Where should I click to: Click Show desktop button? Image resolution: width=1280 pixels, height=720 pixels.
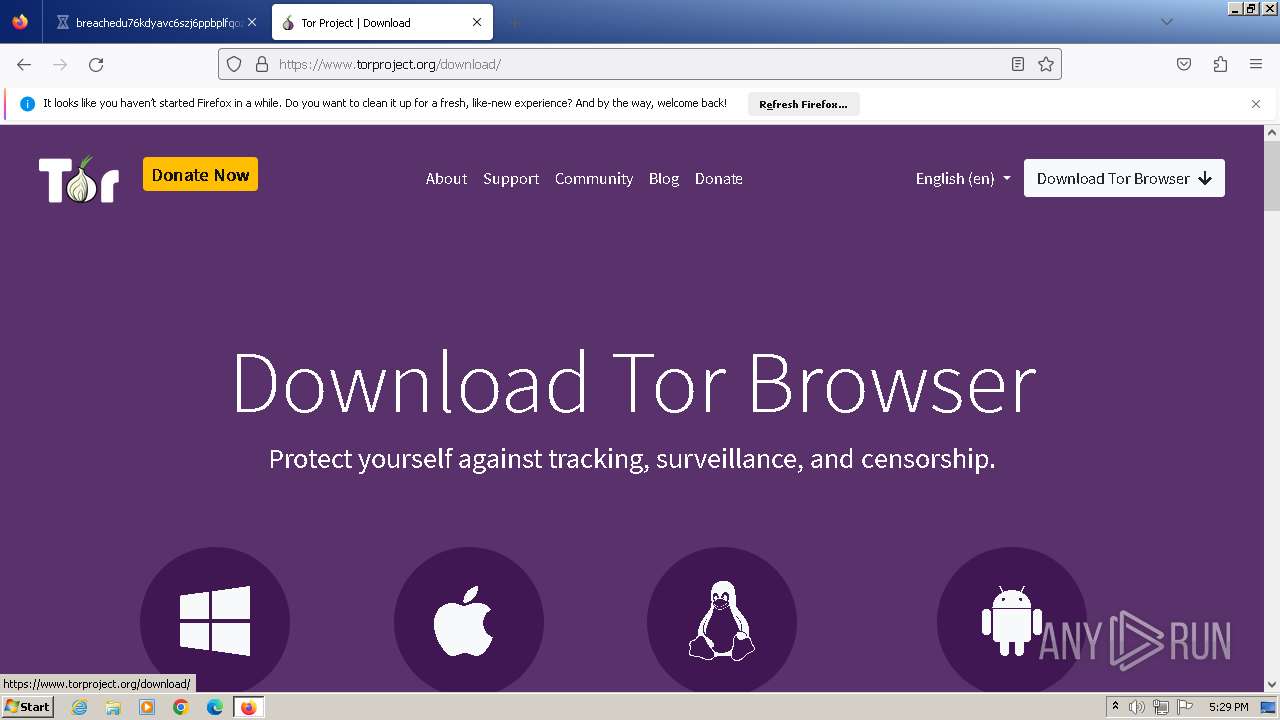tap(1269, 707)
